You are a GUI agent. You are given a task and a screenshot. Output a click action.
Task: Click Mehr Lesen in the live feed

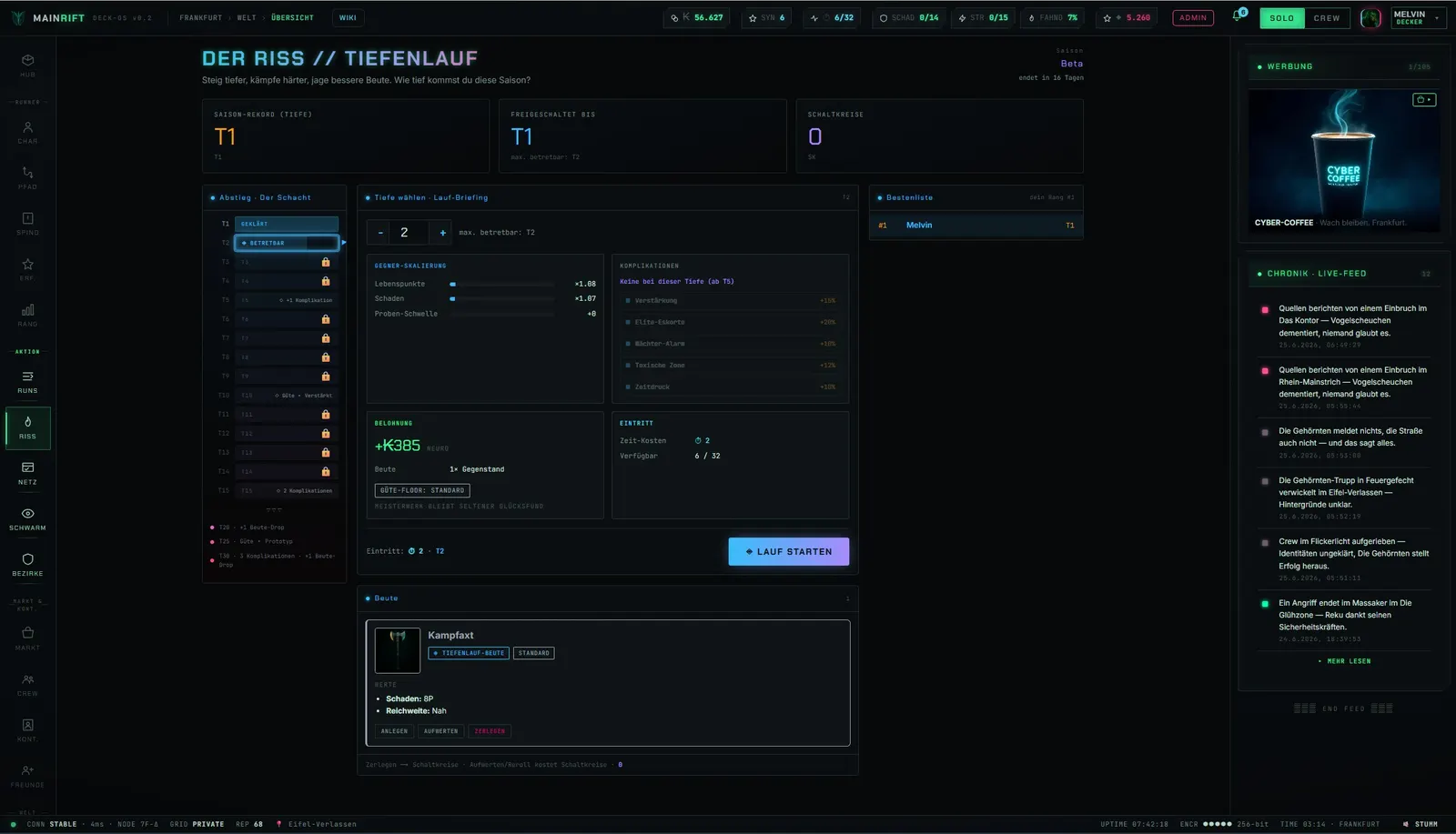tap(1344, 661)
